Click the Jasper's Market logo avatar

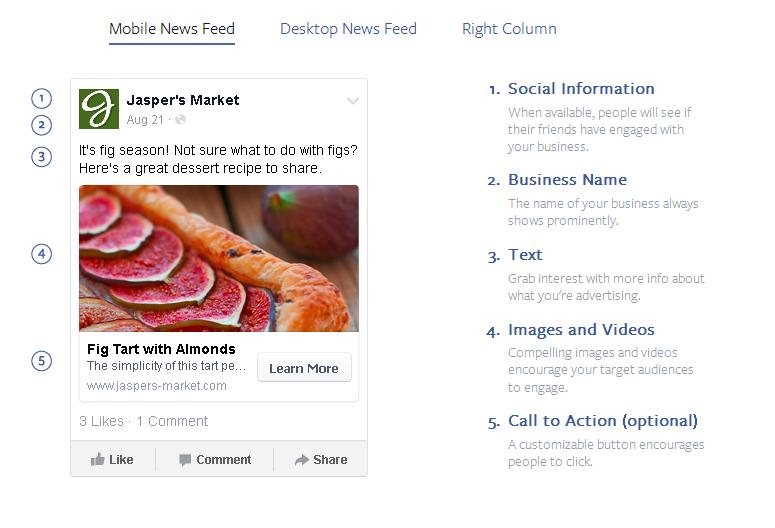click(99, 109)
